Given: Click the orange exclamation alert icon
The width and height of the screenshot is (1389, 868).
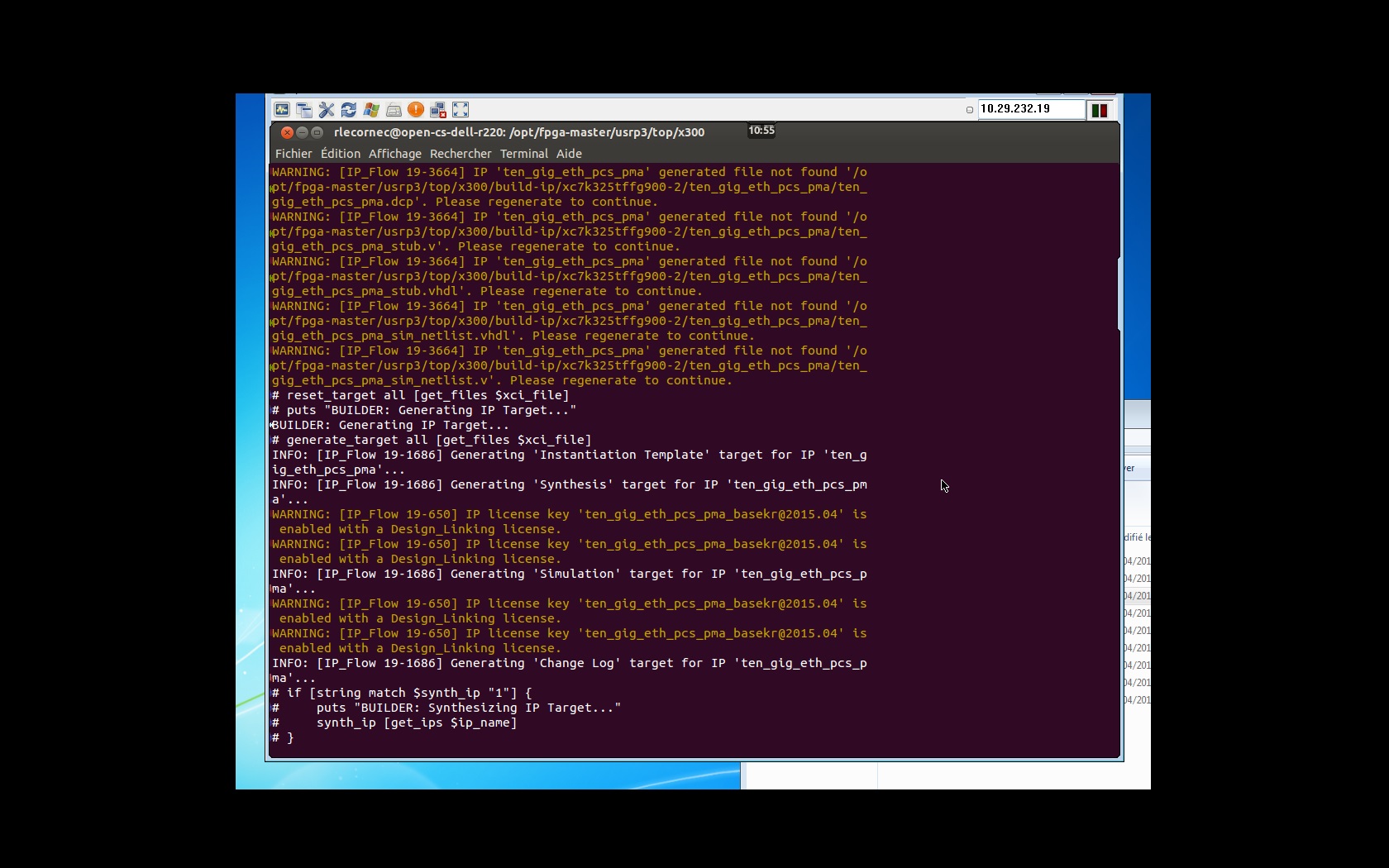Looking at the screenshot, I should [x=416, y=110].
